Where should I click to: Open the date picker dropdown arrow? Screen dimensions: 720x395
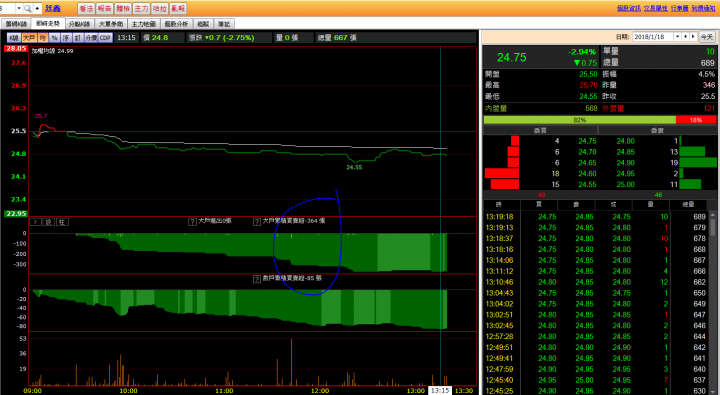coord(677,37)
